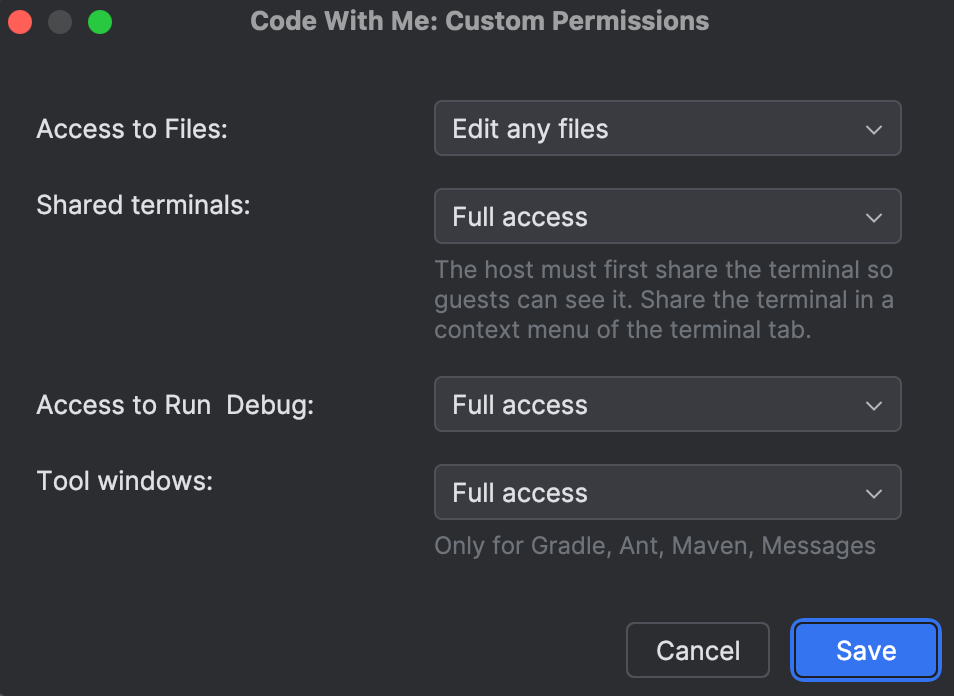
Task: Expand the Tool windows access dropdown
Action: coord(667,492)
